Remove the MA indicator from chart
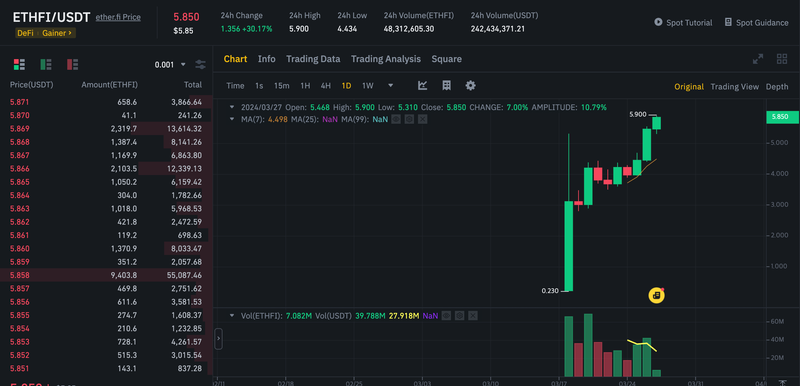This screenshot has height=386, width=800. pyautogui.click(x=422, y=119)
